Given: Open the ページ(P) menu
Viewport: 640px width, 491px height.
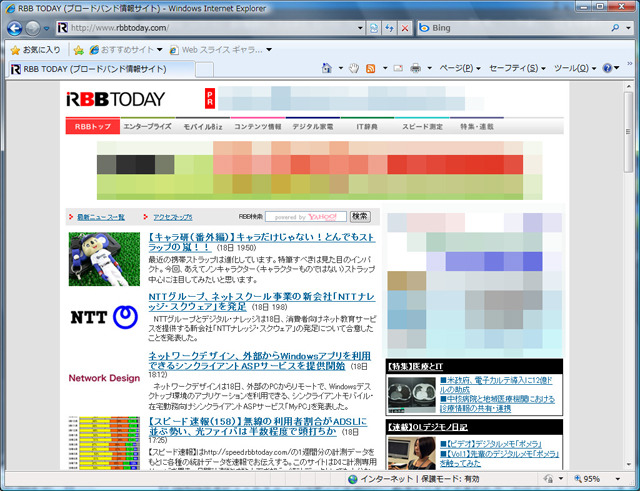Looking at the screenshot, I should coord(460,68).
